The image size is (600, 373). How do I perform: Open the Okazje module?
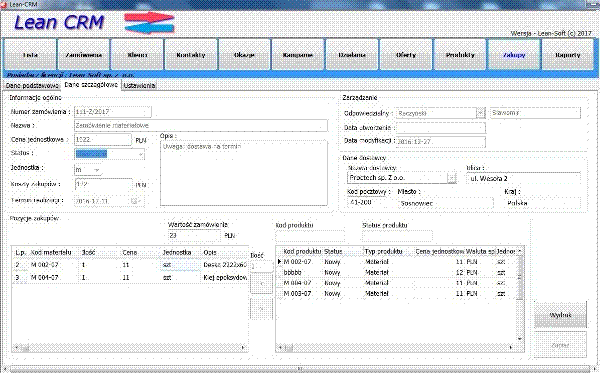click(x=245, y=55)
